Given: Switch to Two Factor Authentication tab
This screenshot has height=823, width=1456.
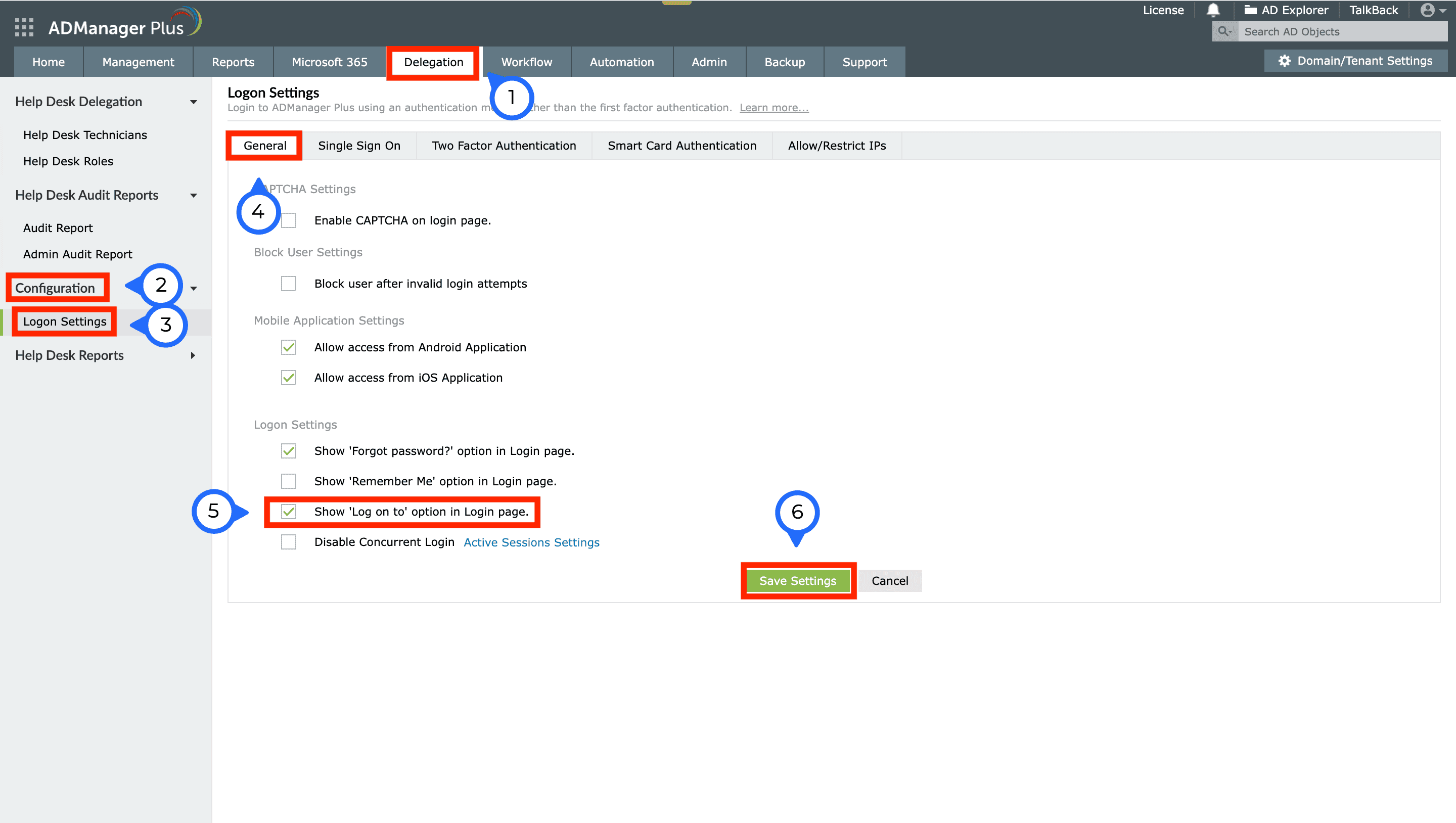Looking at the screenshot, I should click(504, 146).
